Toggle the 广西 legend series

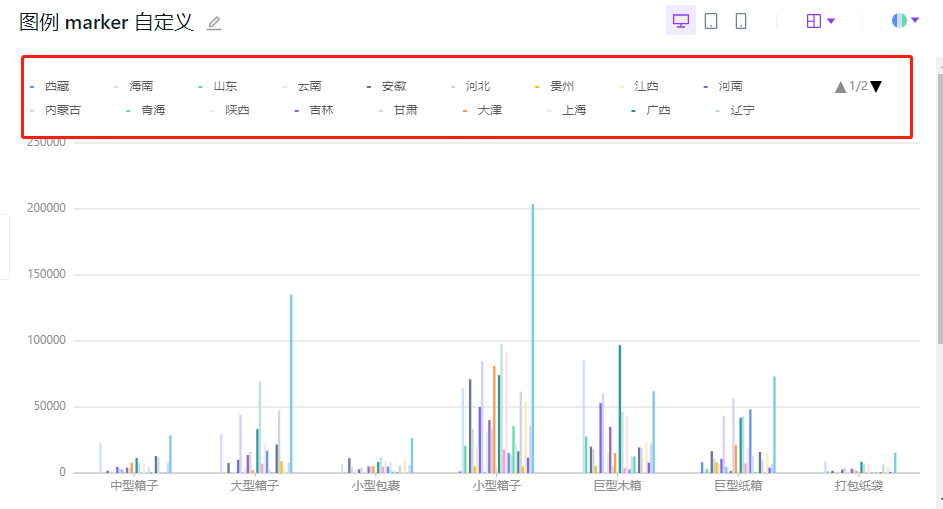pyautogui.click(x=651, y=111)
